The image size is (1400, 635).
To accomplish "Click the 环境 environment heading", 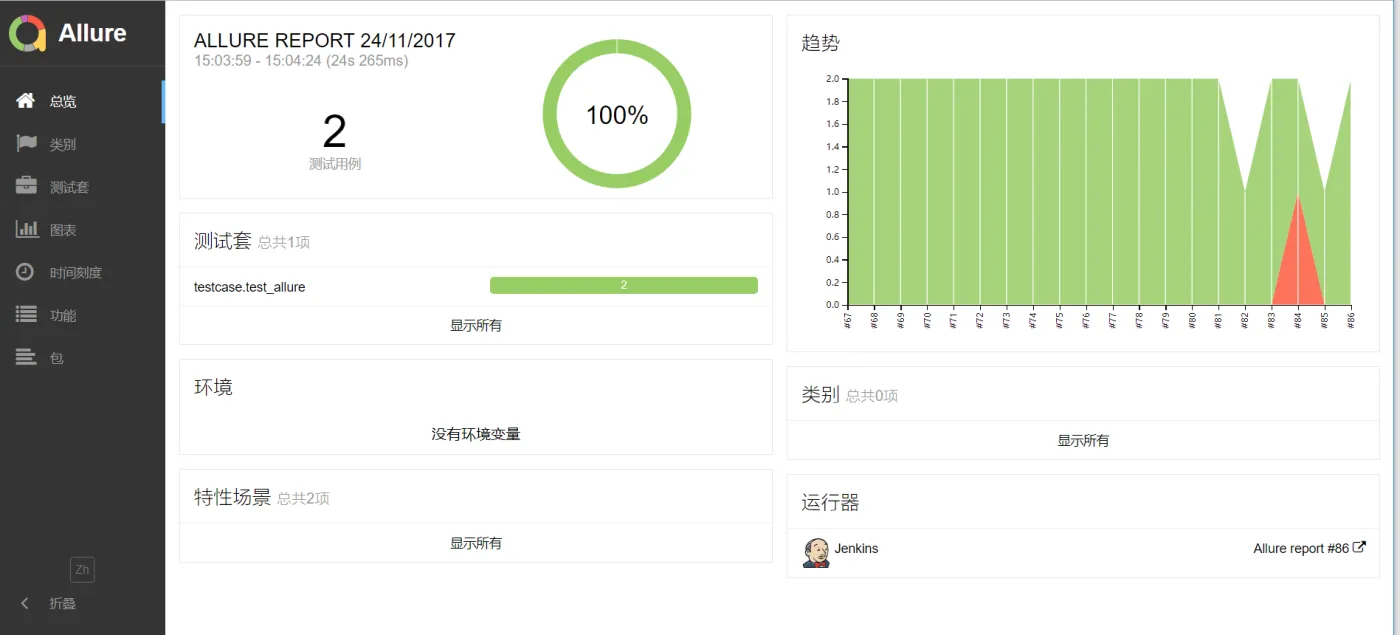I will [x=213, y=387].
